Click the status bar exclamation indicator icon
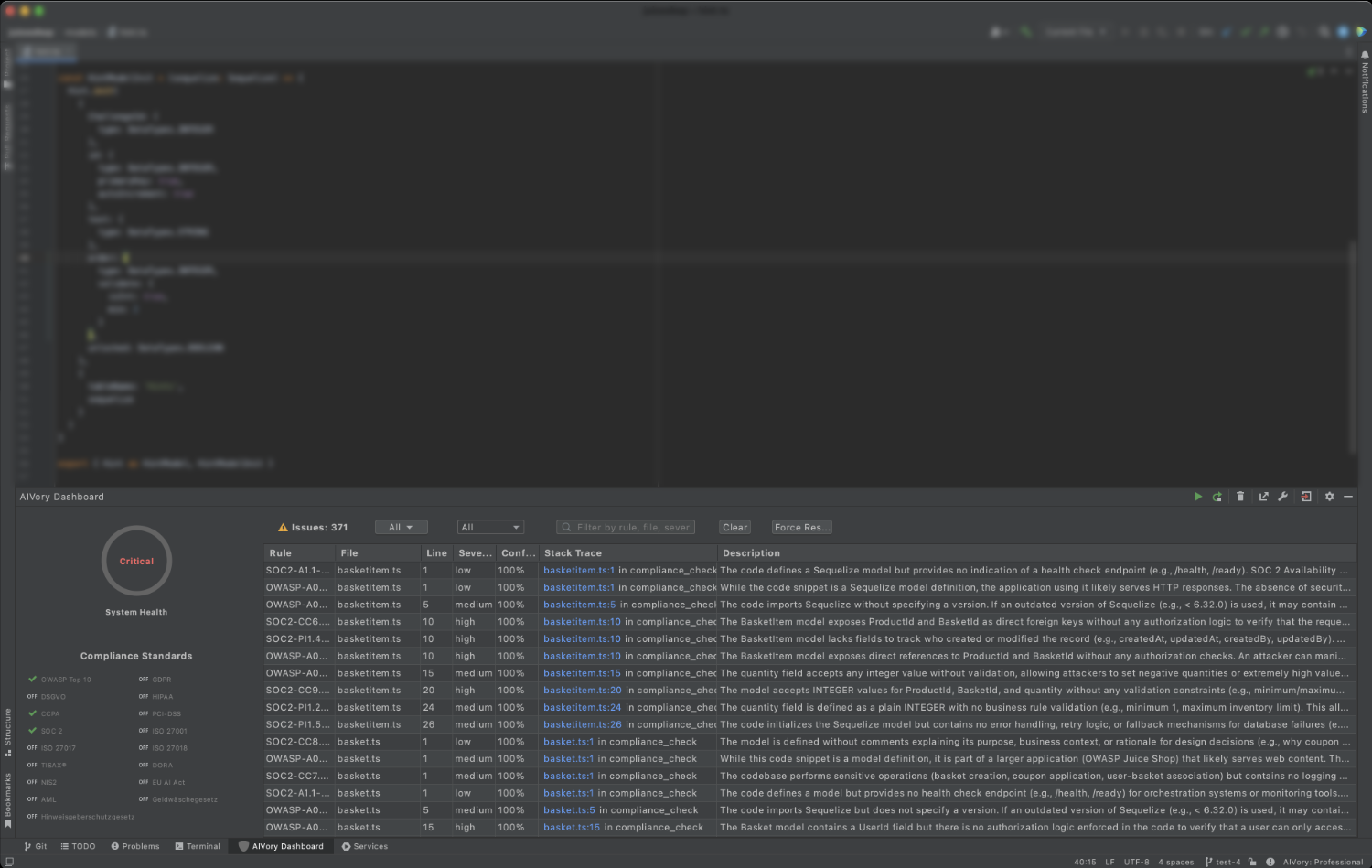 click(x=1270, y=862)
